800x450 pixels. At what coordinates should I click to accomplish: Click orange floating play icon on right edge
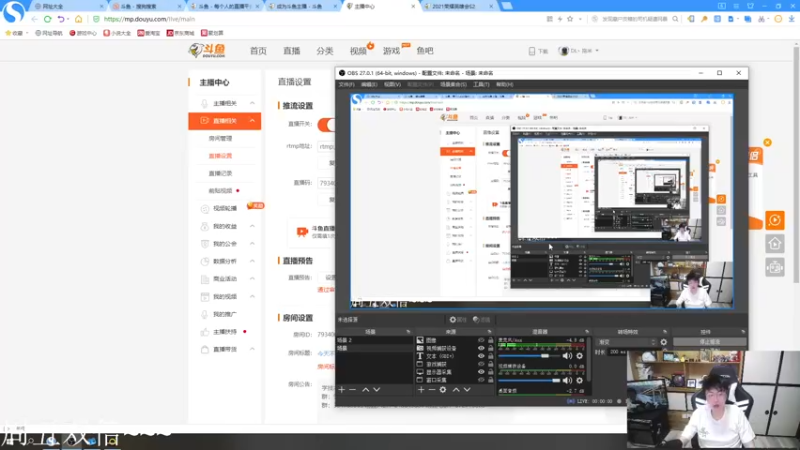[774, 220]
